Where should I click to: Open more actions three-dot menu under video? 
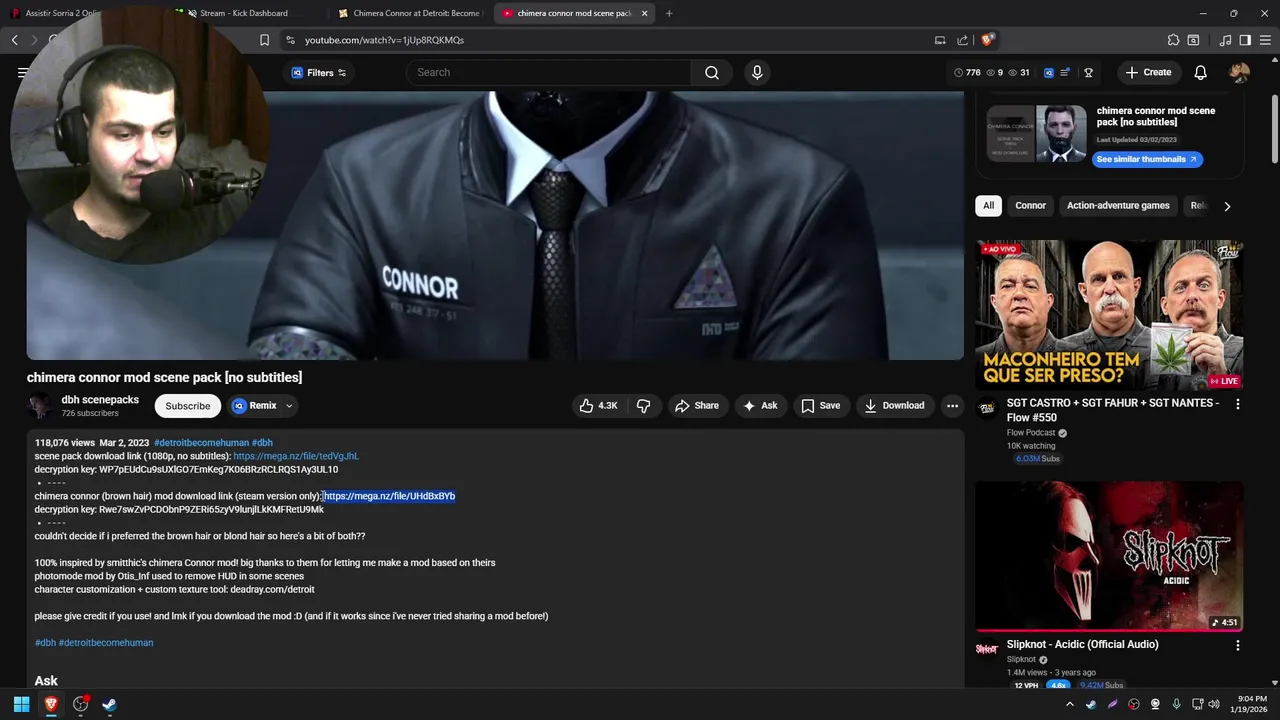tap(952, 405)
